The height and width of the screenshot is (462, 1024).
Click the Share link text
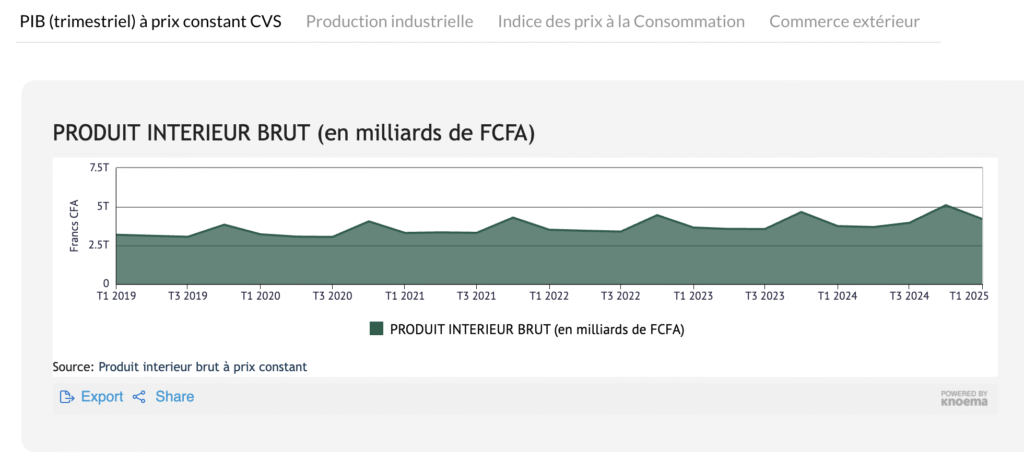[x=174, y=397]
